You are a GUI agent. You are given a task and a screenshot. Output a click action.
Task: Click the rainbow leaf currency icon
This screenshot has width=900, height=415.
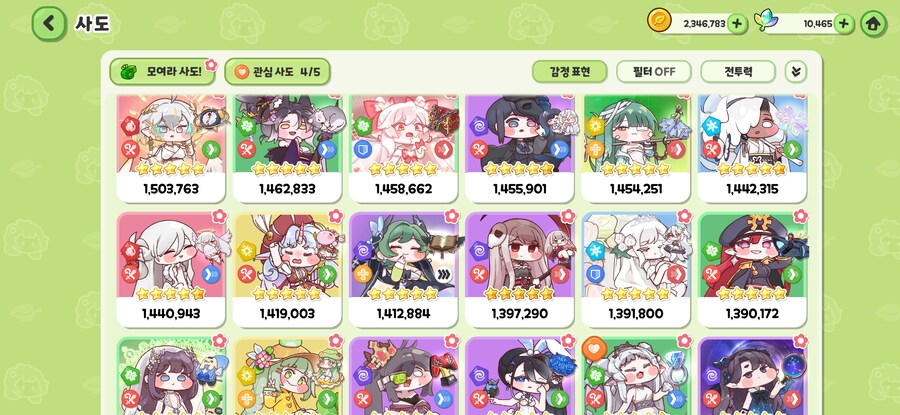pos(765,21)
